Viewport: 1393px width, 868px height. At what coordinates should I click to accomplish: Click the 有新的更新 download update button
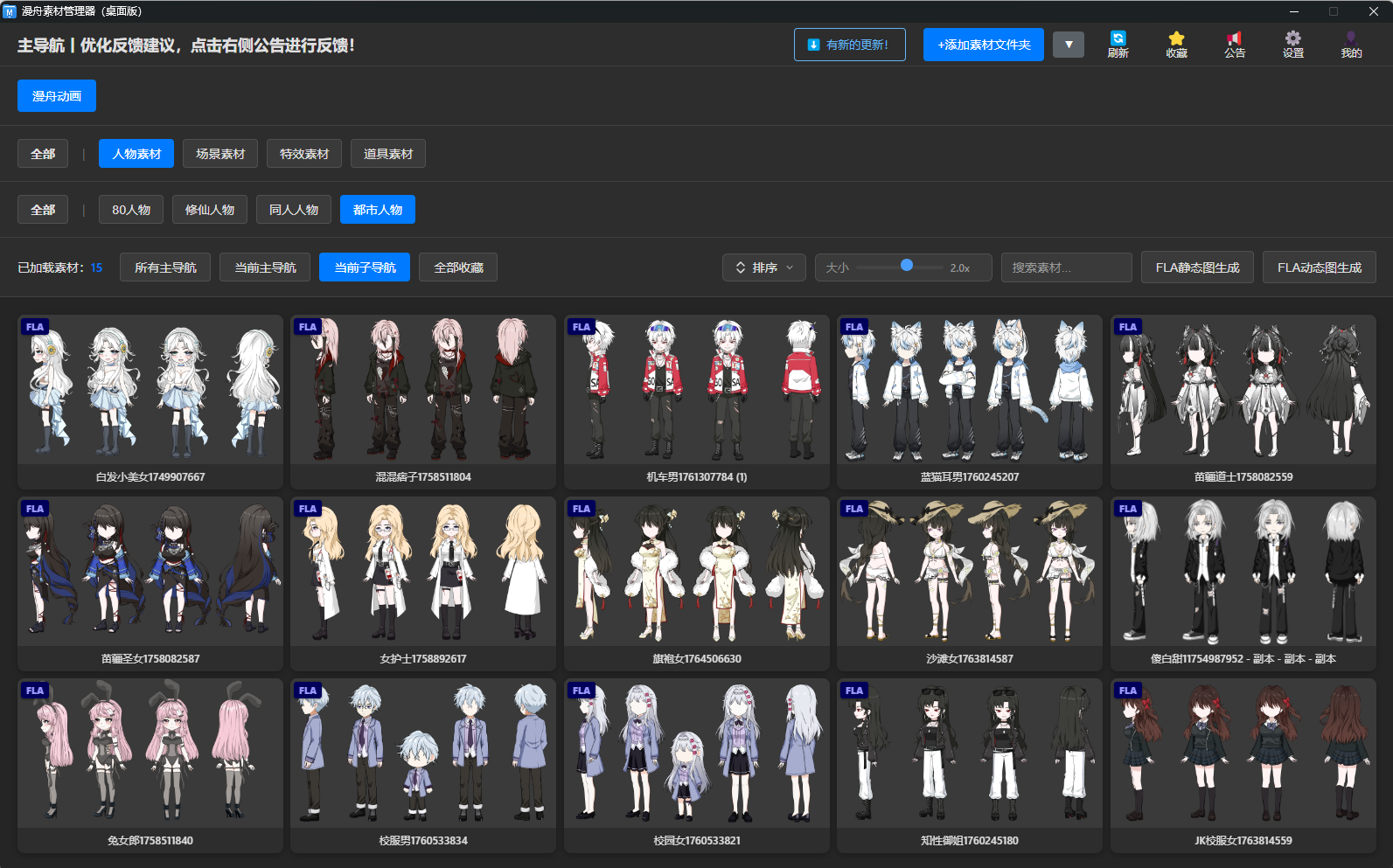[849, 45]
